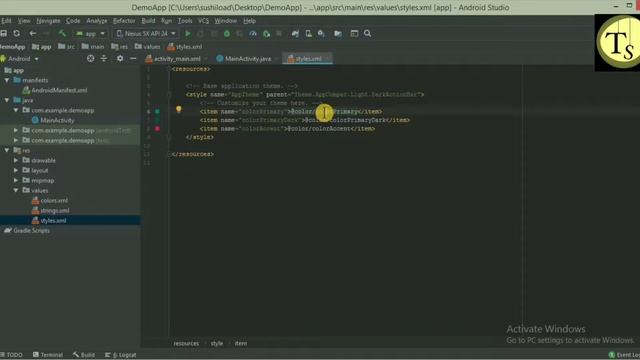
Task: Click the green Debug bug icon
Action: (x=227, y=33)
